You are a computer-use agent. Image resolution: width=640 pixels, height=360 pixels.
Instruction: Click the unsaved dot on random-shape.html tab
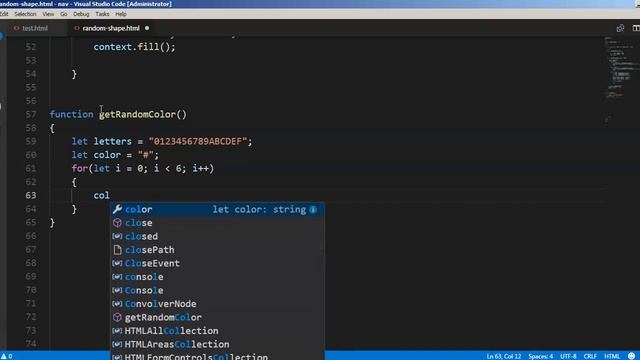[x=147, y=28]
